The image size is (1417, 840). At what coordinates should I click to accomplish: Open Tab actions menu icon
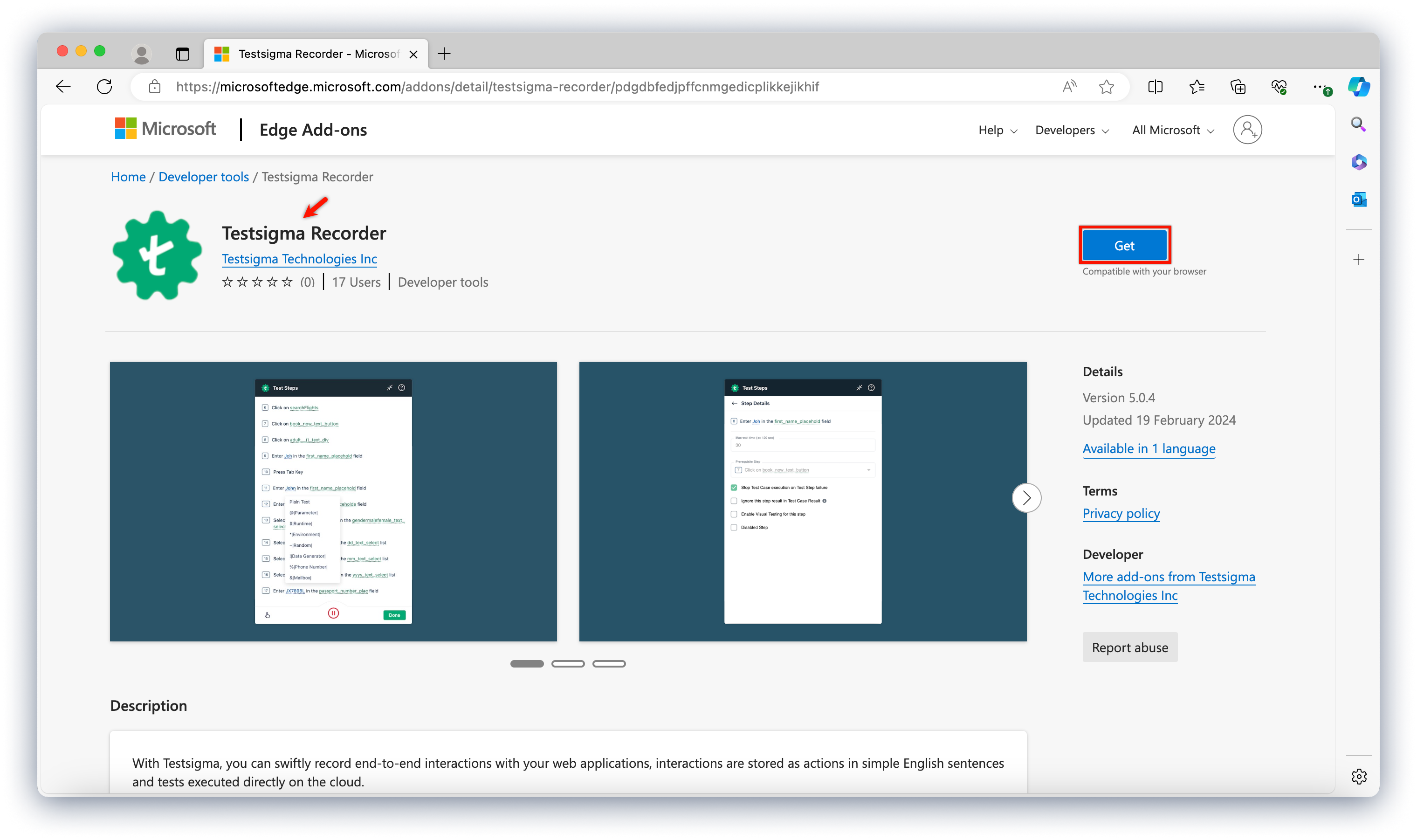[182, 54]
